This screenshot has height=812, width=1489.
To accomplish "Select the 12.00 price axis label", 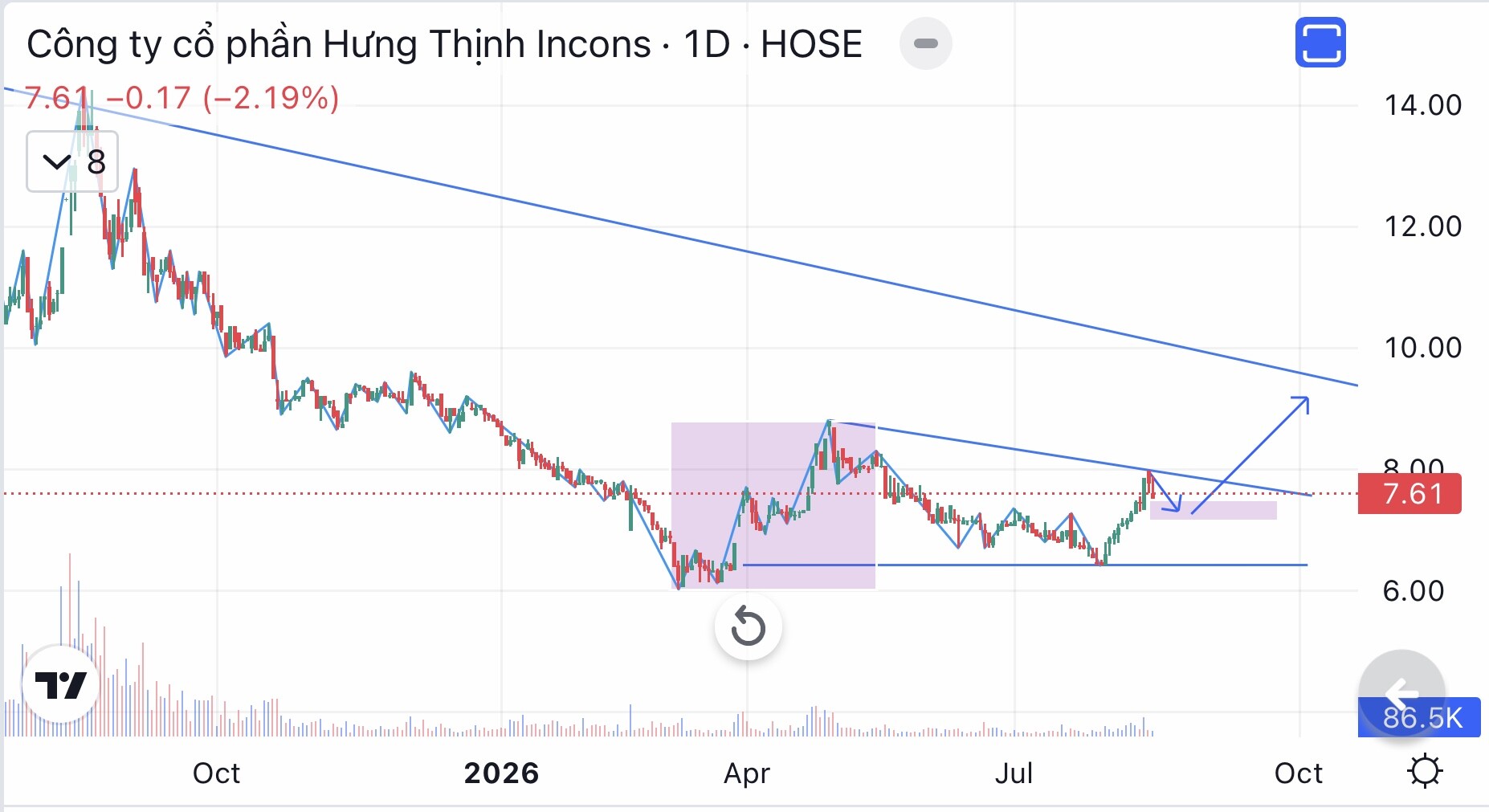I will point(1422,226).
